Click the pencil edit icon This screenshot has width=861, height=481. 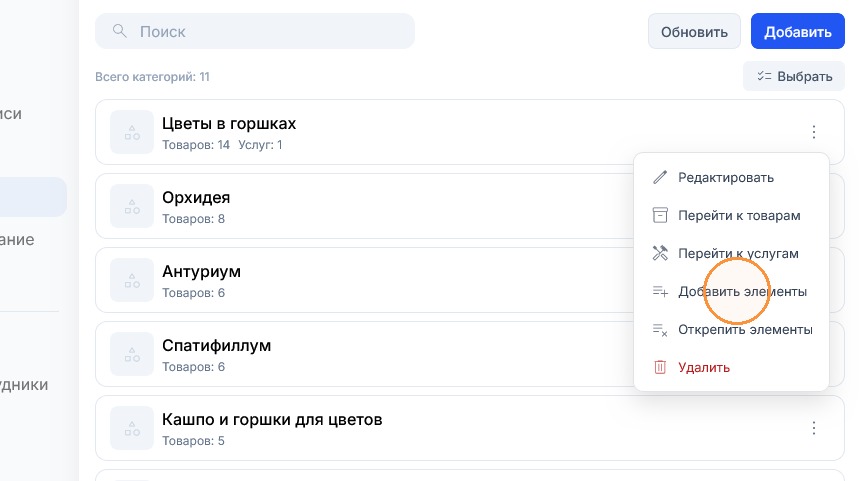tap(660, 177)
